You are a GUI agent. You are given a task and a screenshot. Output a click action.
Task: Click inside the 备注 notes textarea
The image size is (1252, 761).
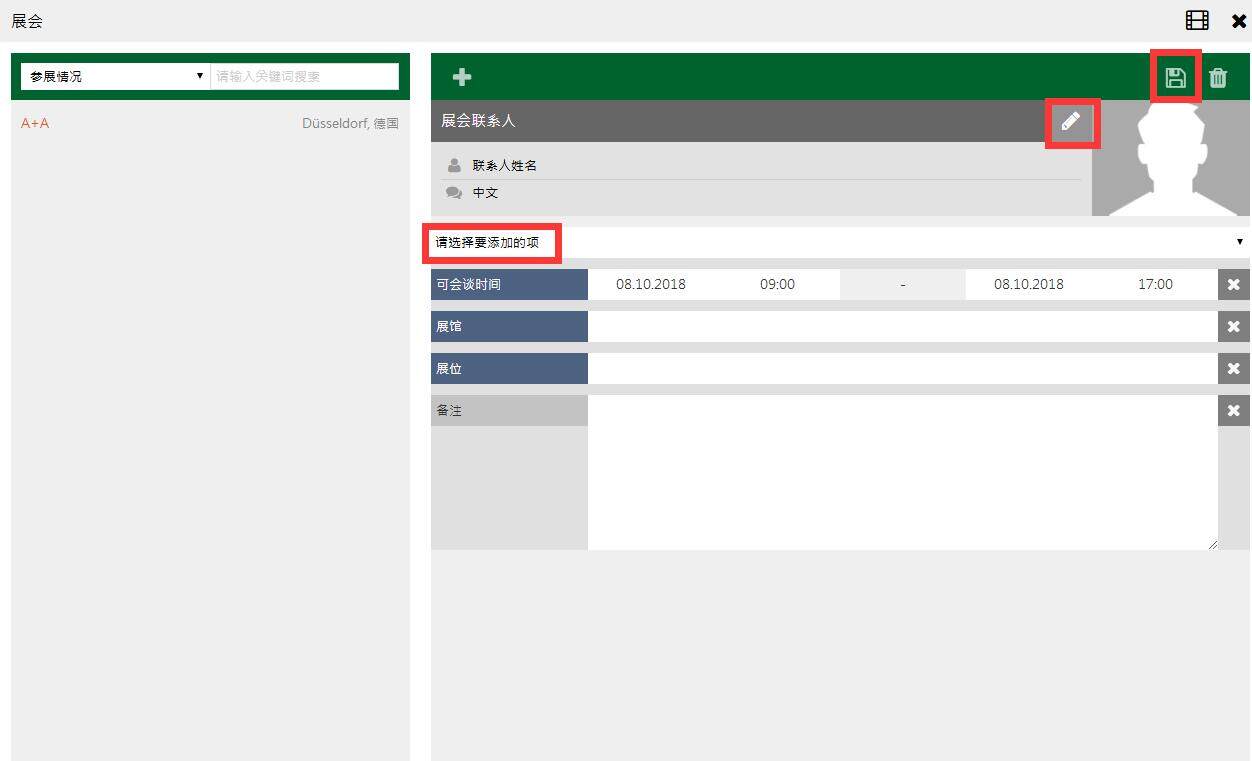pos(902,472)
